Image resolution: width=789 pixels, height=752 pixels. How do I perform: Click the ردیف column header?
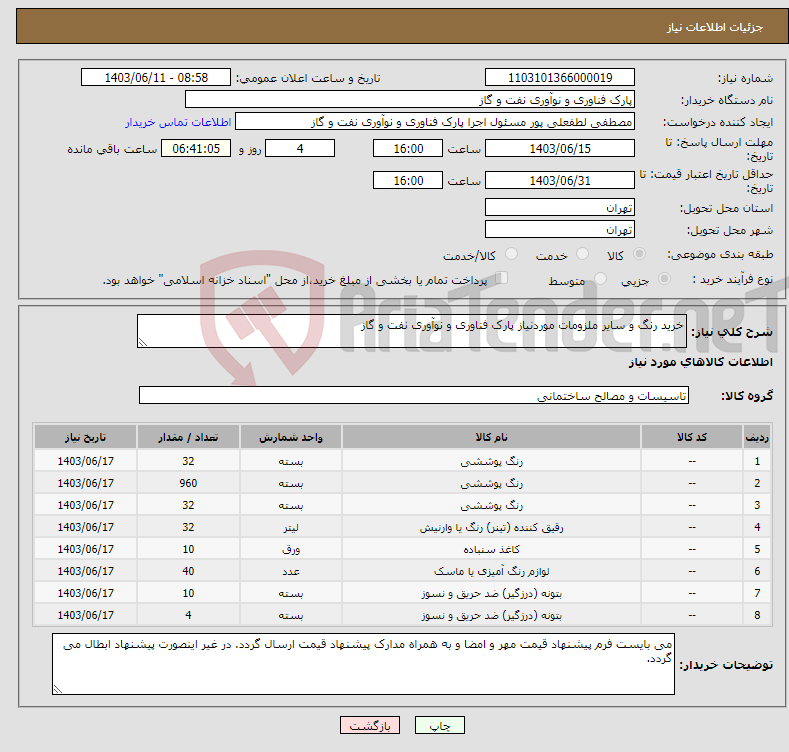[757, 437]
